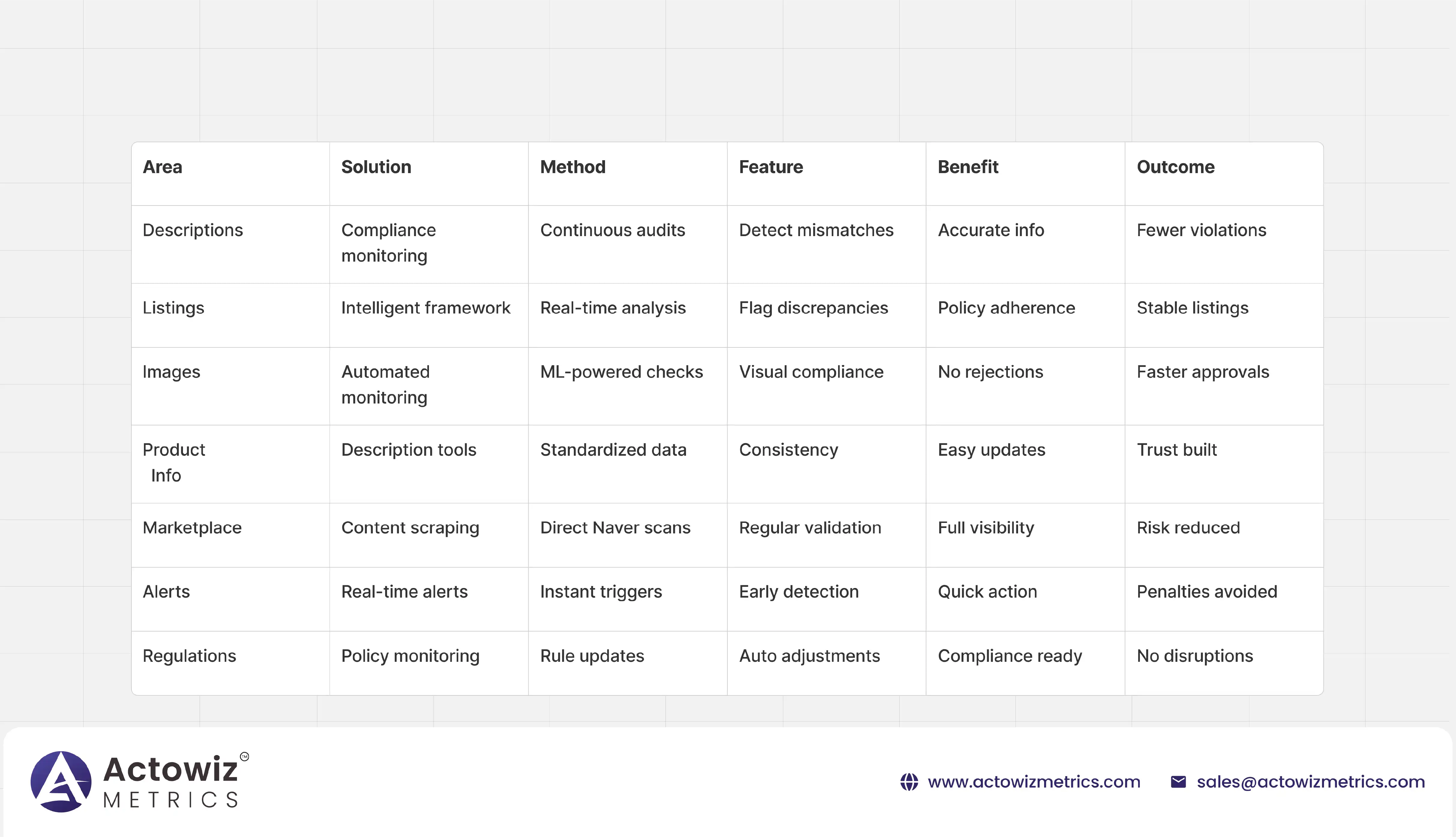Select the Solution column header
The width and height of the screenshot is (1456, 837).
click(x=376, y=167)
